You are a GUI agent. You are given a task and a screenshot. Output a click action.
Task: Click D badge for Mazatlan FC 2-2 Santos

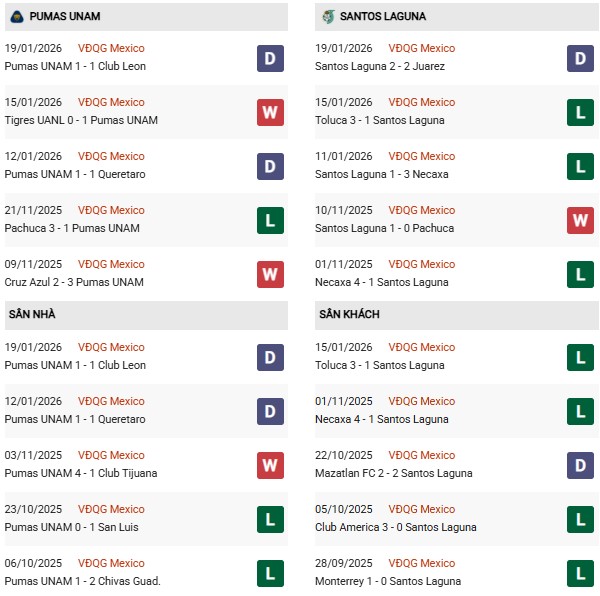tap(580, 465)
